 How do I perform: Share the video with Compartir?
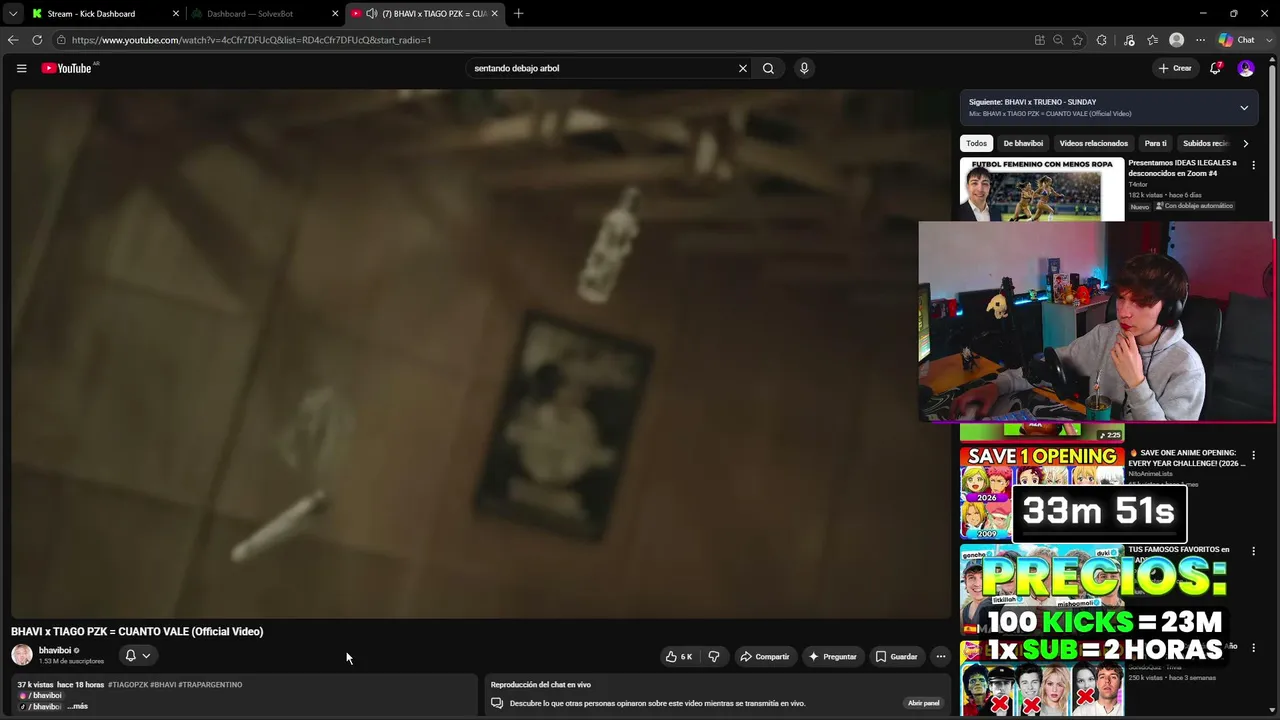pos(765,656)
